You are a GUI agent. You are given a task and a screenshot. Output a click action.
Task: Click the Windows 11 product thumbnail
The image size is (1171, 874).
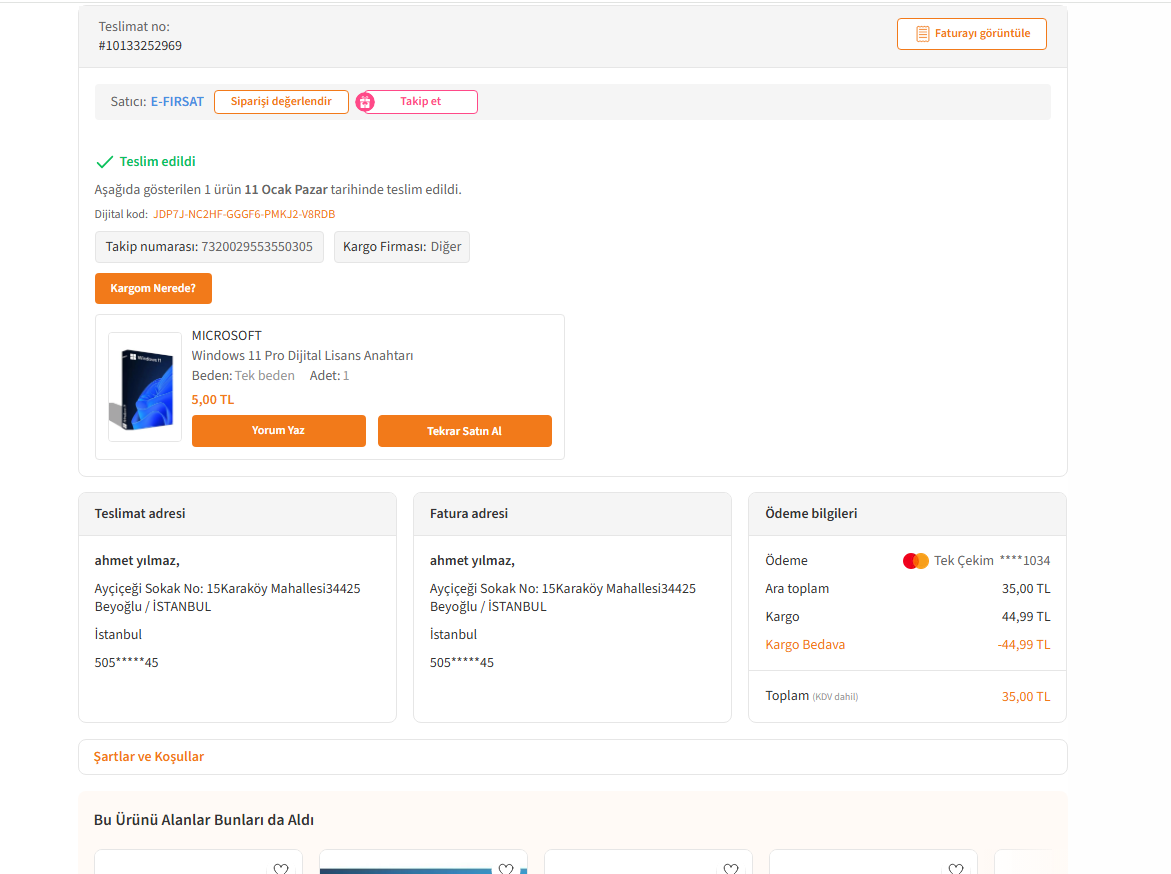(145, 387)
